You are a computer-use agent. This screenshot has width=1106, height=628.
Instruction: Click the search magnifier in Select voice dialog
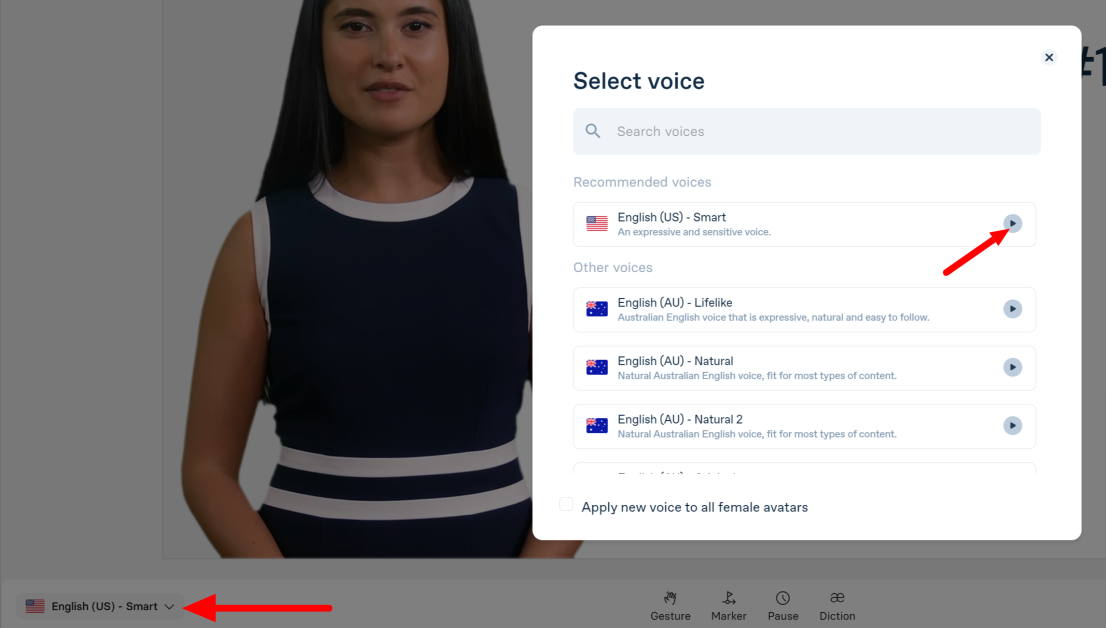[593, 130]
